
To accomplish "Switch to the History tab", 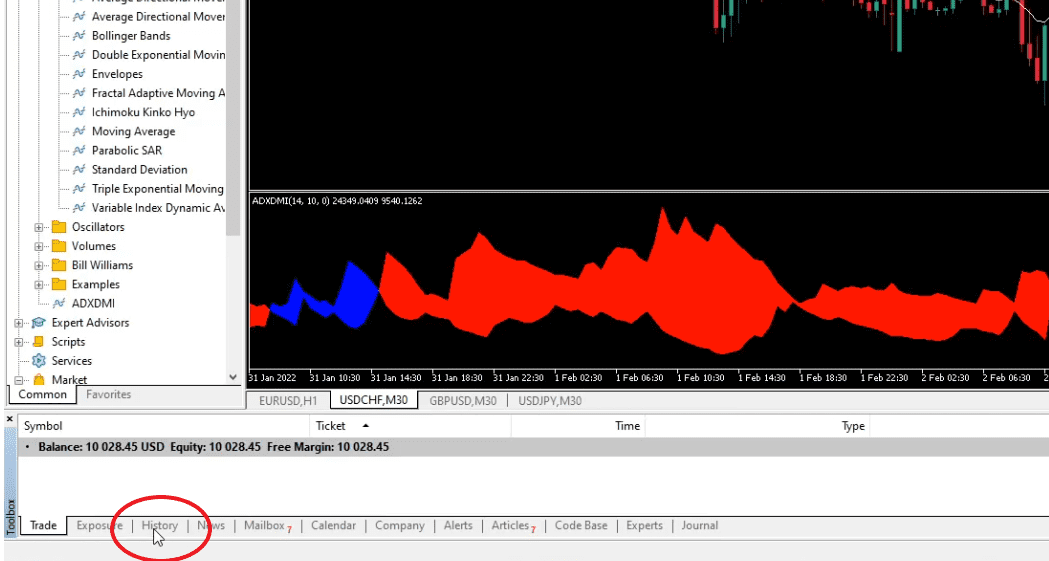I will coord(160,526).
